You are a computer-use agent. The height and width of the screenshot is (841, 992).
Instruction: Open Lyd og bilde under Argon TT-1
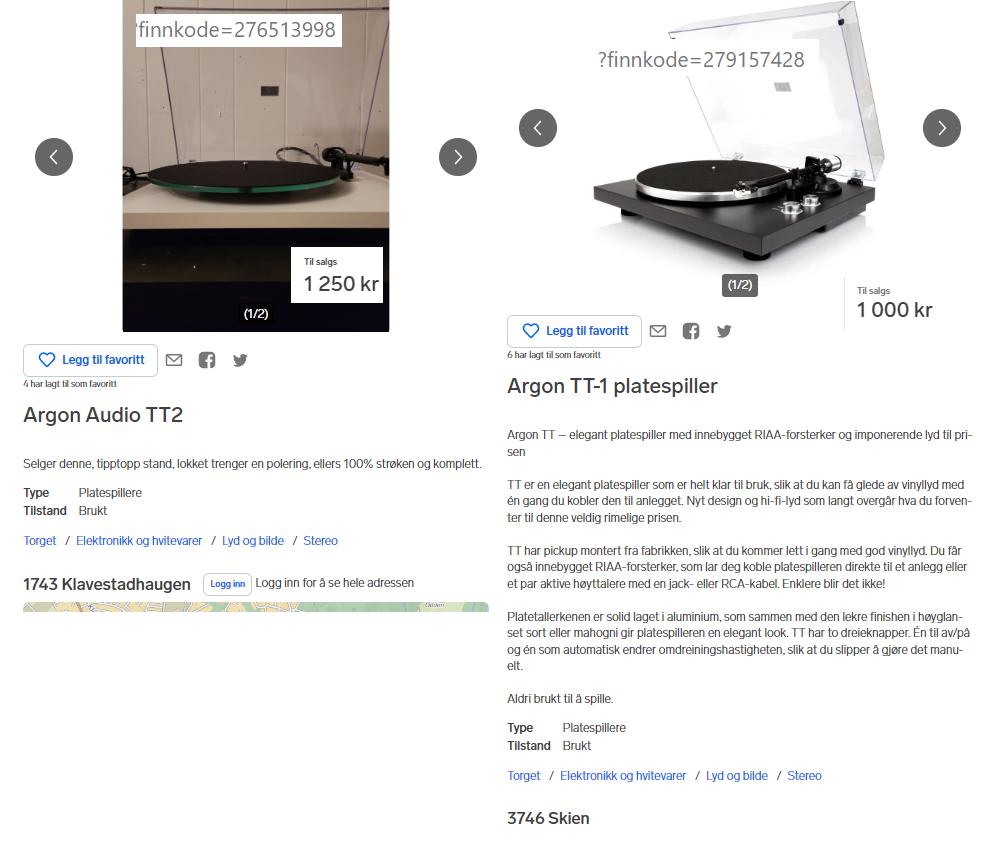[x=737, y=776]
